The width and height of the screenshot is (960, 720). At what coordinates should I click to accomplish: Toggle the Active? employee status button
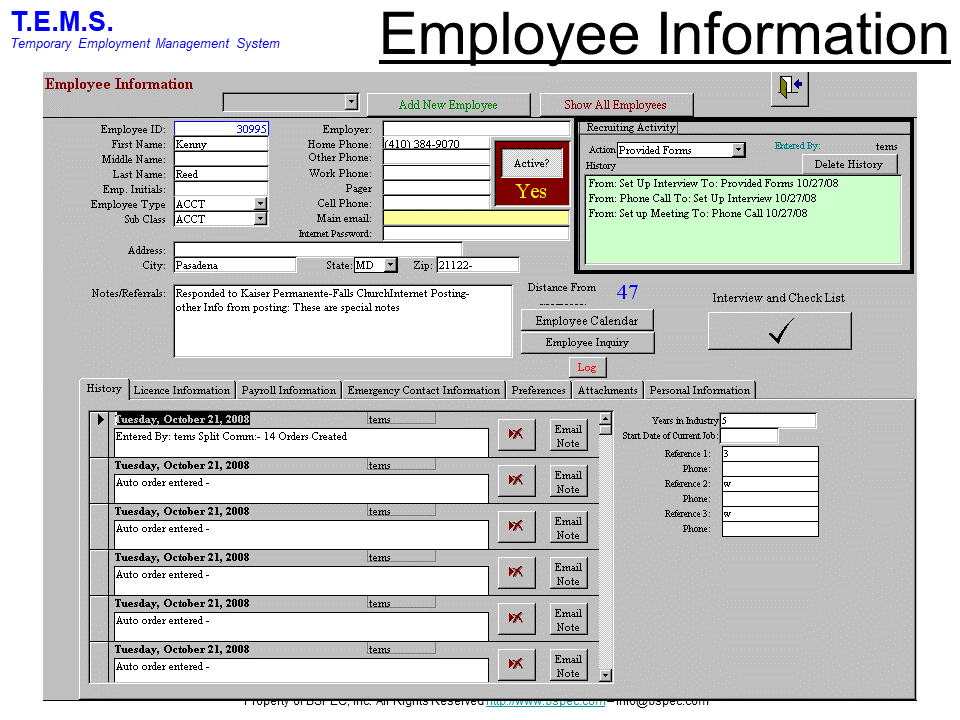531,164
